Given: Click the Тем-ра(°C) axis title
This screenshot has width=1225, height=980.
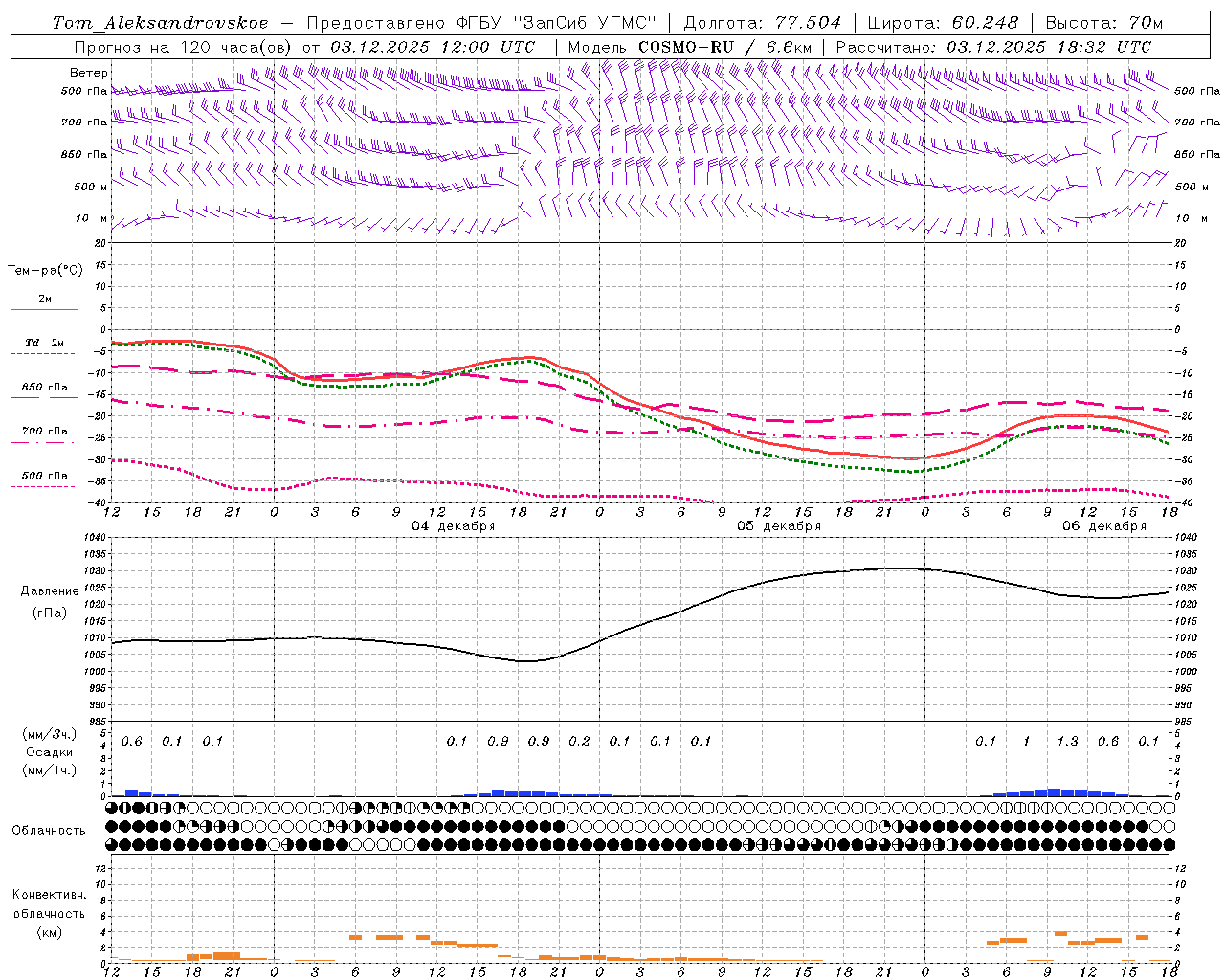Looking at the screenshot, I should point(45,270).
